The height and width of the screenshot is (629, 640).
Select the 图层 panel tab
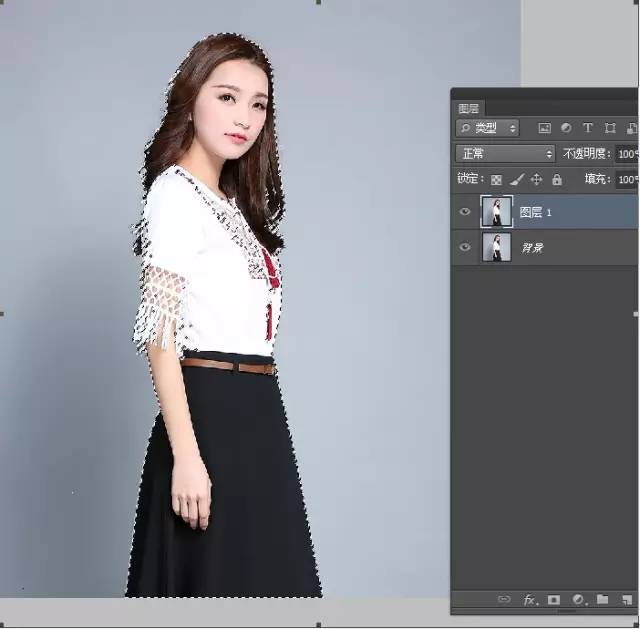[x=468, y=108]
